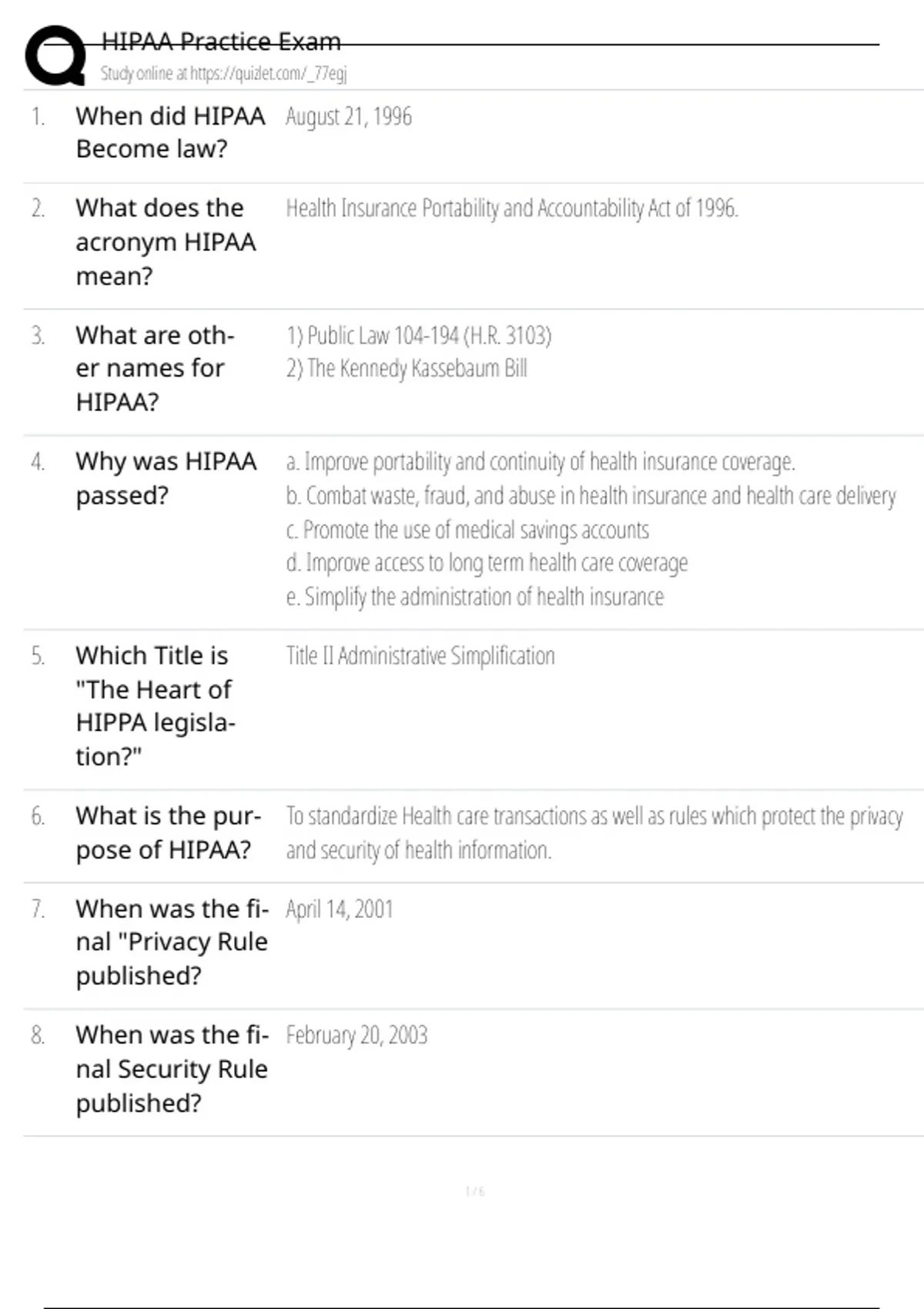Click "Title II Administrative Simplification" answer
Image resolution: width=924 pixels, height=1309 pixels.
click(420, 656)
